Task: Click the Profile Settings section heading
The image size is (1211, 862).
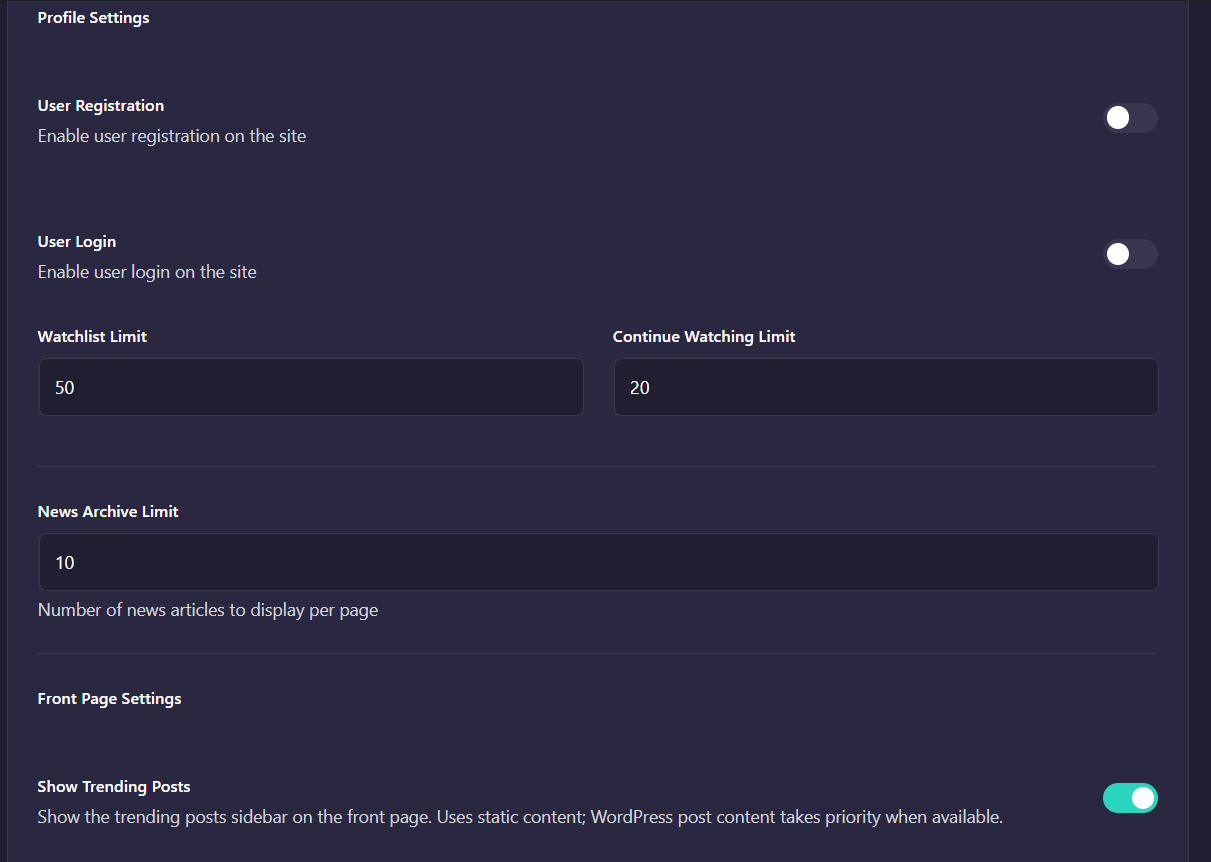Action: click(x=93, y=17)
